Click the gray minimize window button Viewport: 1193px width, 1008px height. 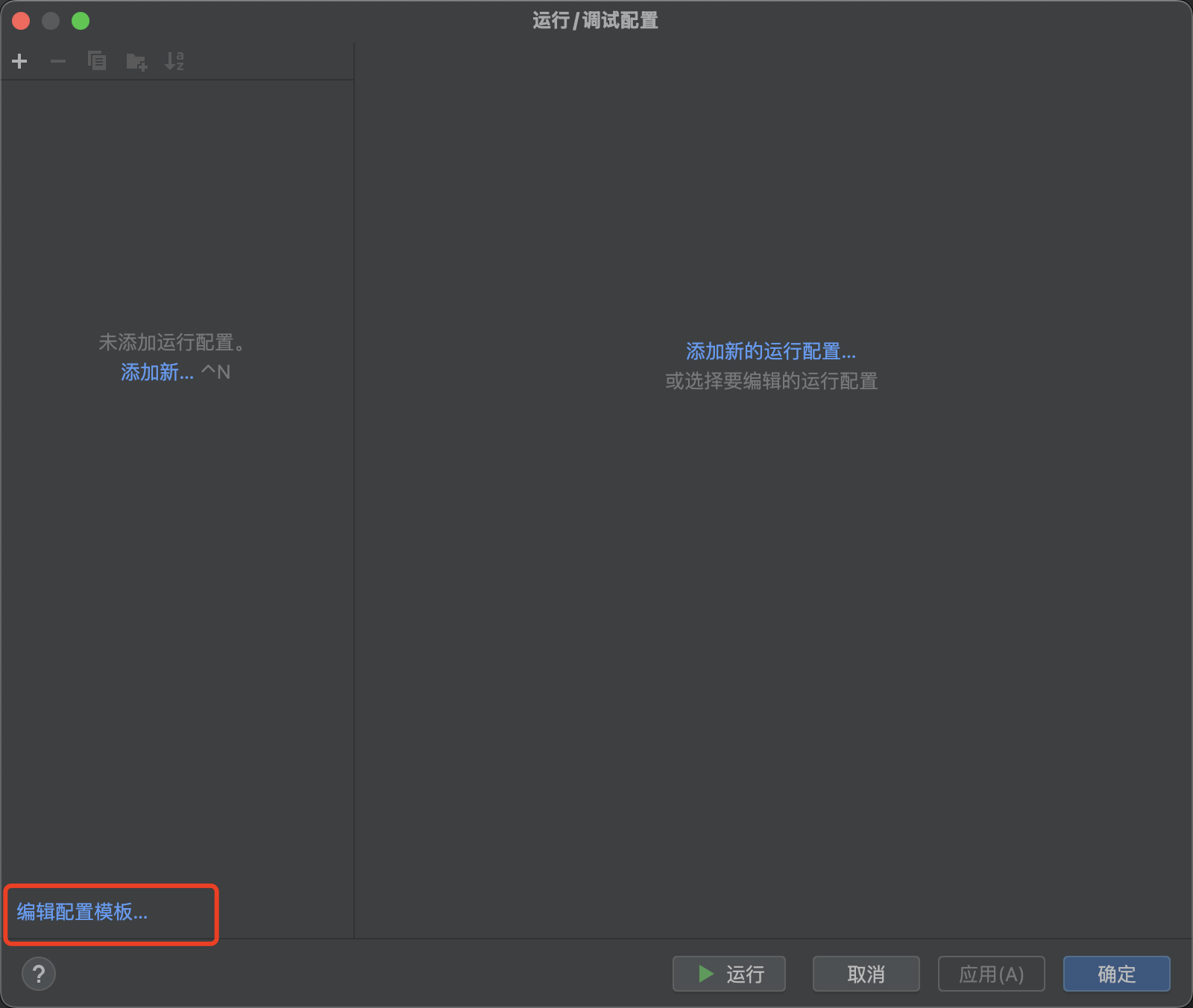[x=51, y=21]
